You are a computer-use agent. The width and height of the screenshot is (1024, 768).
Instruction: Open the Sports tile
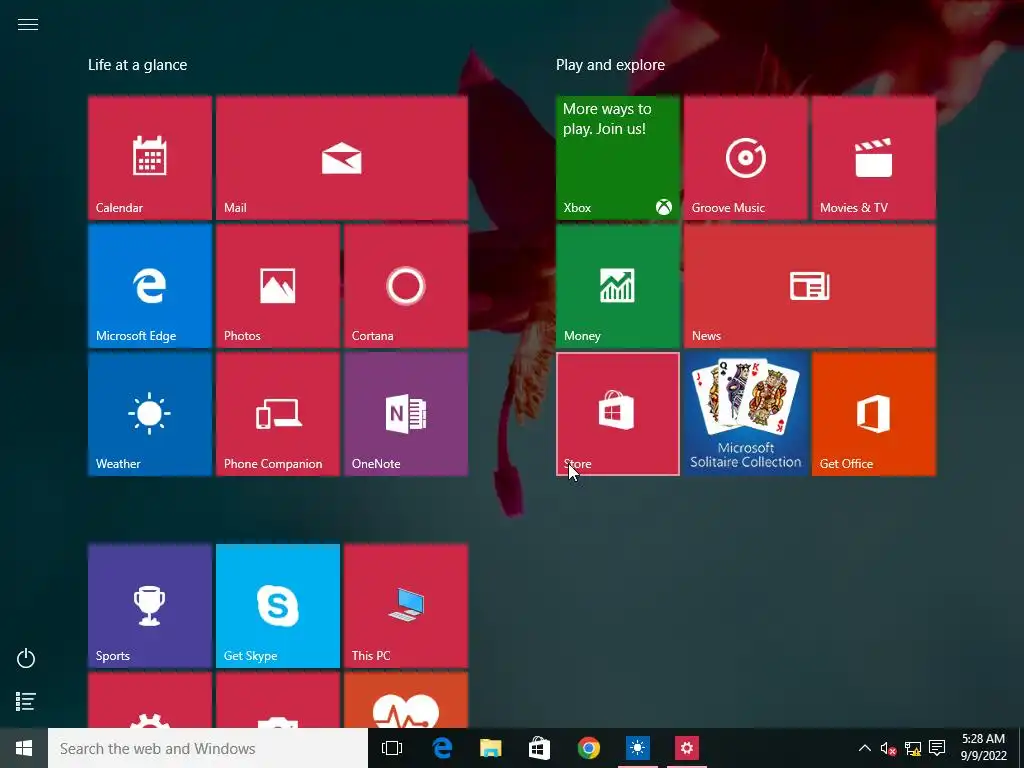(150, 606)
